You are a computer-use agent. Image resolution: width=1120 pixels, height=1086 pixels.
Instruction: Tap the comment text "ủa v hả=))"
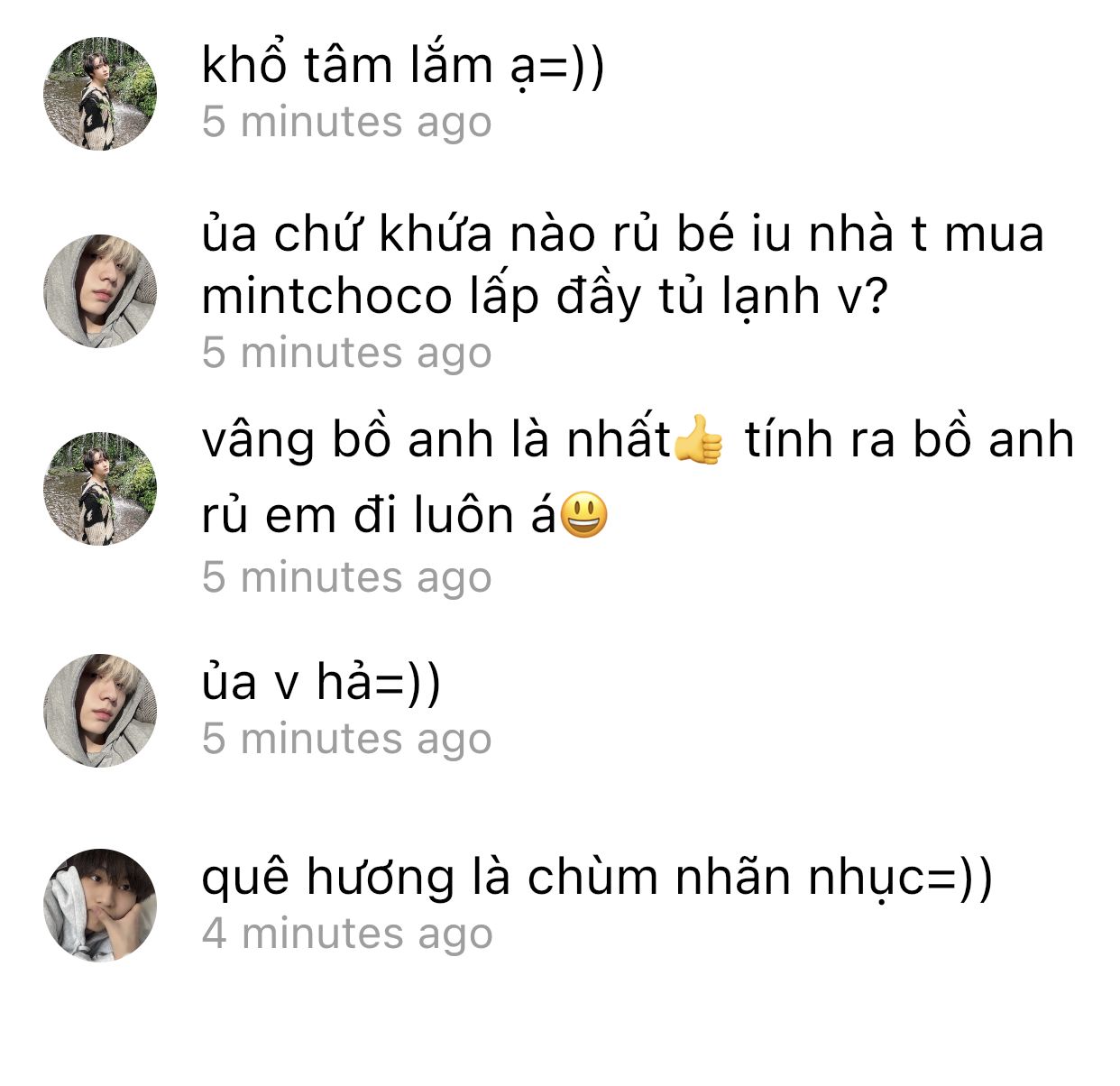321,683
